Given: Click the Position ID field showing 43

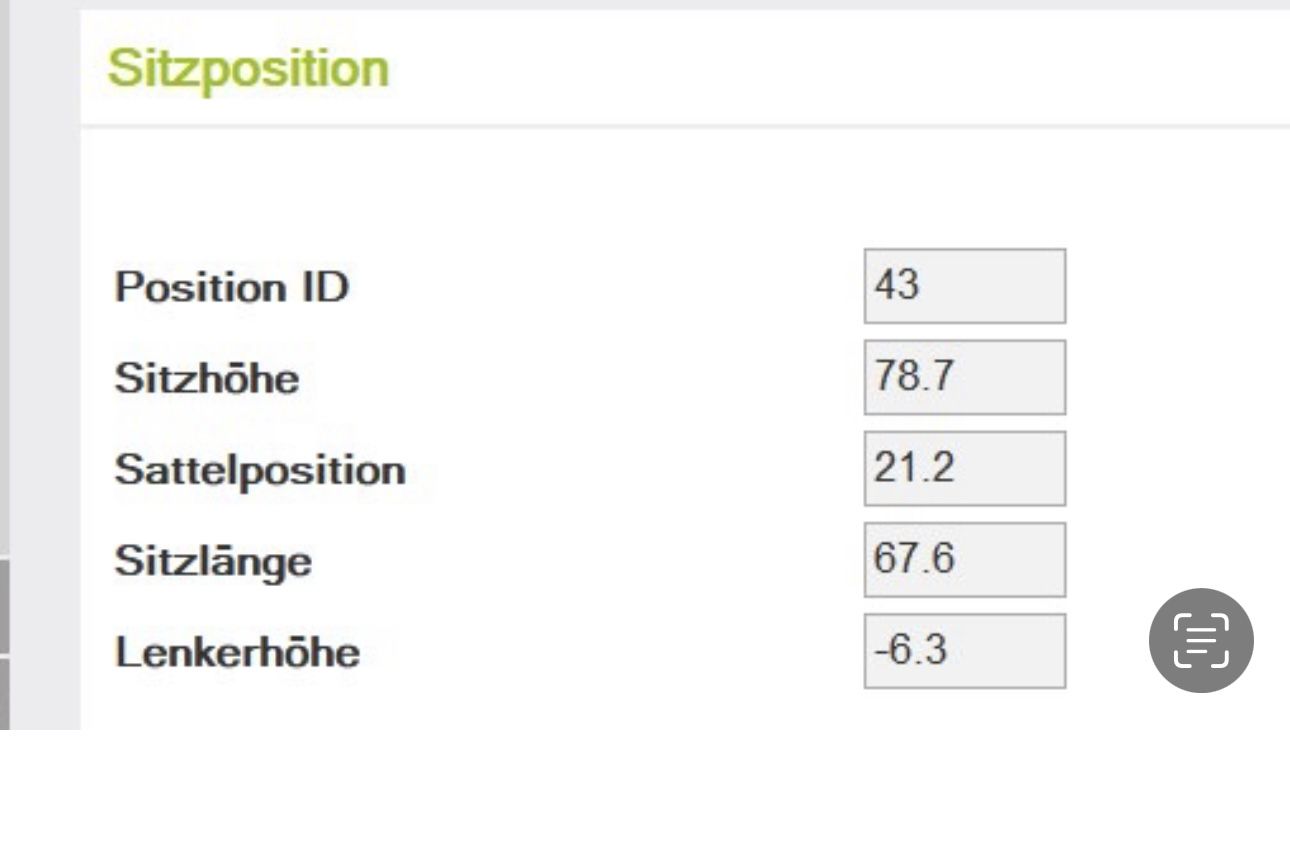Looking at the screenshot, I should (x=965, y=286).
